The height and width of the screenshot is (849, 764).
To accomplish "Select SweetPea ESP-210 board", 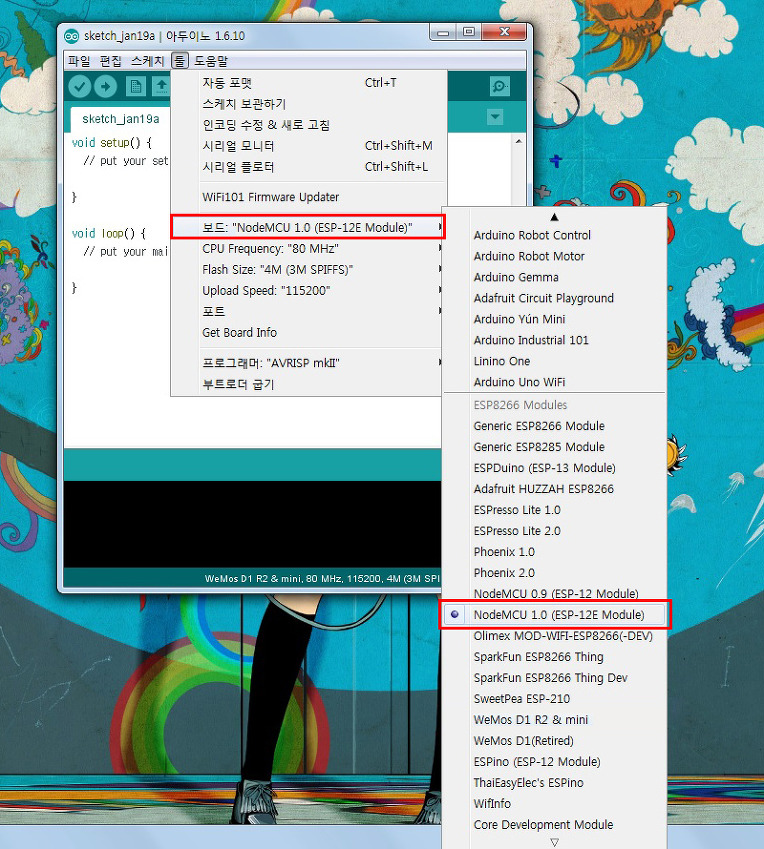I will pos(554,698).
